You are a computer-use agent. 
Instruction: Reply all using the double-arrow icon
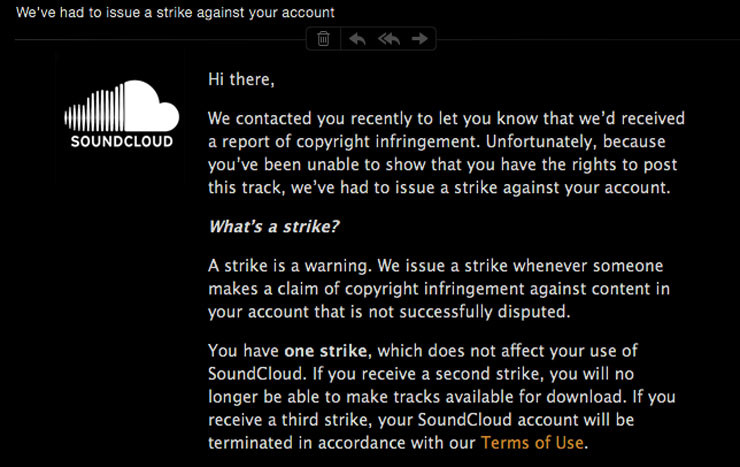click(389, 39)
